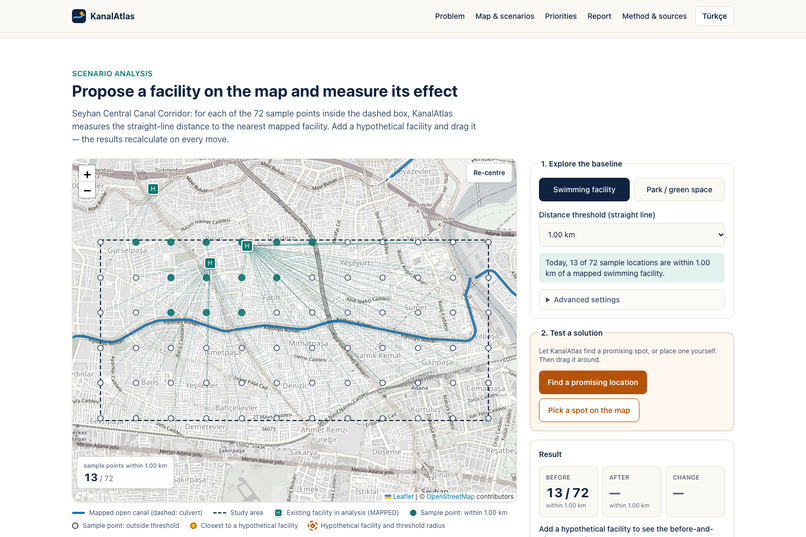This screenshot has height=537, width=806.
Task: Click 'Sample point: within 1.00 km' legend entry
Action: point(459,512)
